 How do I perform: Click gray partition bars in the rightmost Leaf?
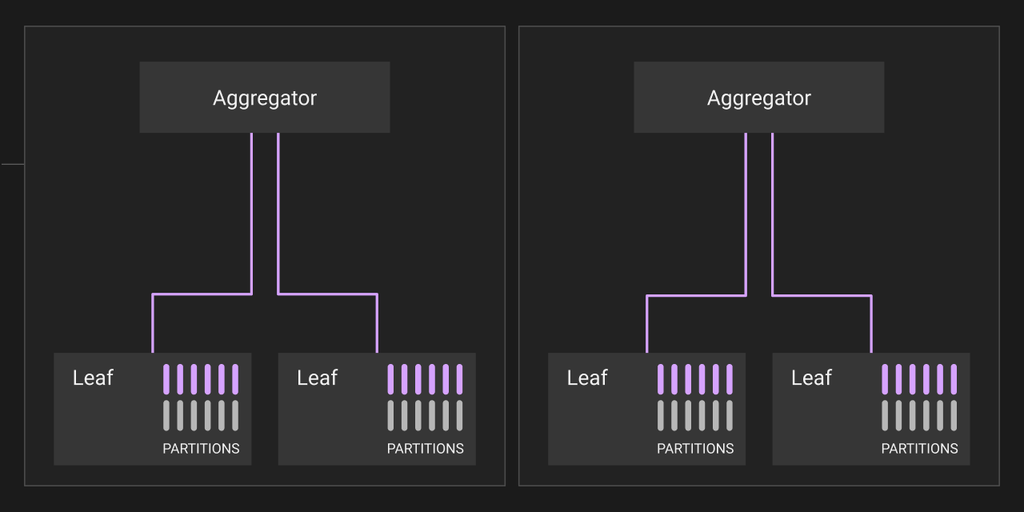920,415
